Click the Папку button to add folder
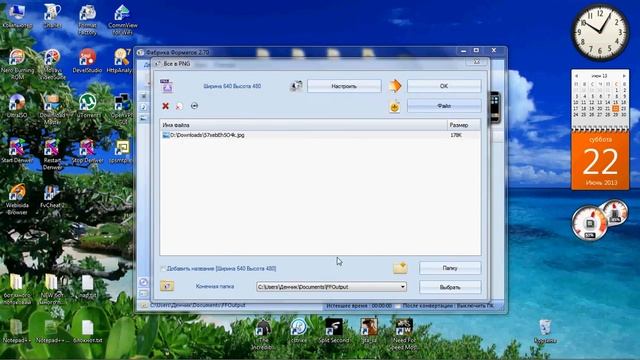The image size is (640, 360). [450, 268]
